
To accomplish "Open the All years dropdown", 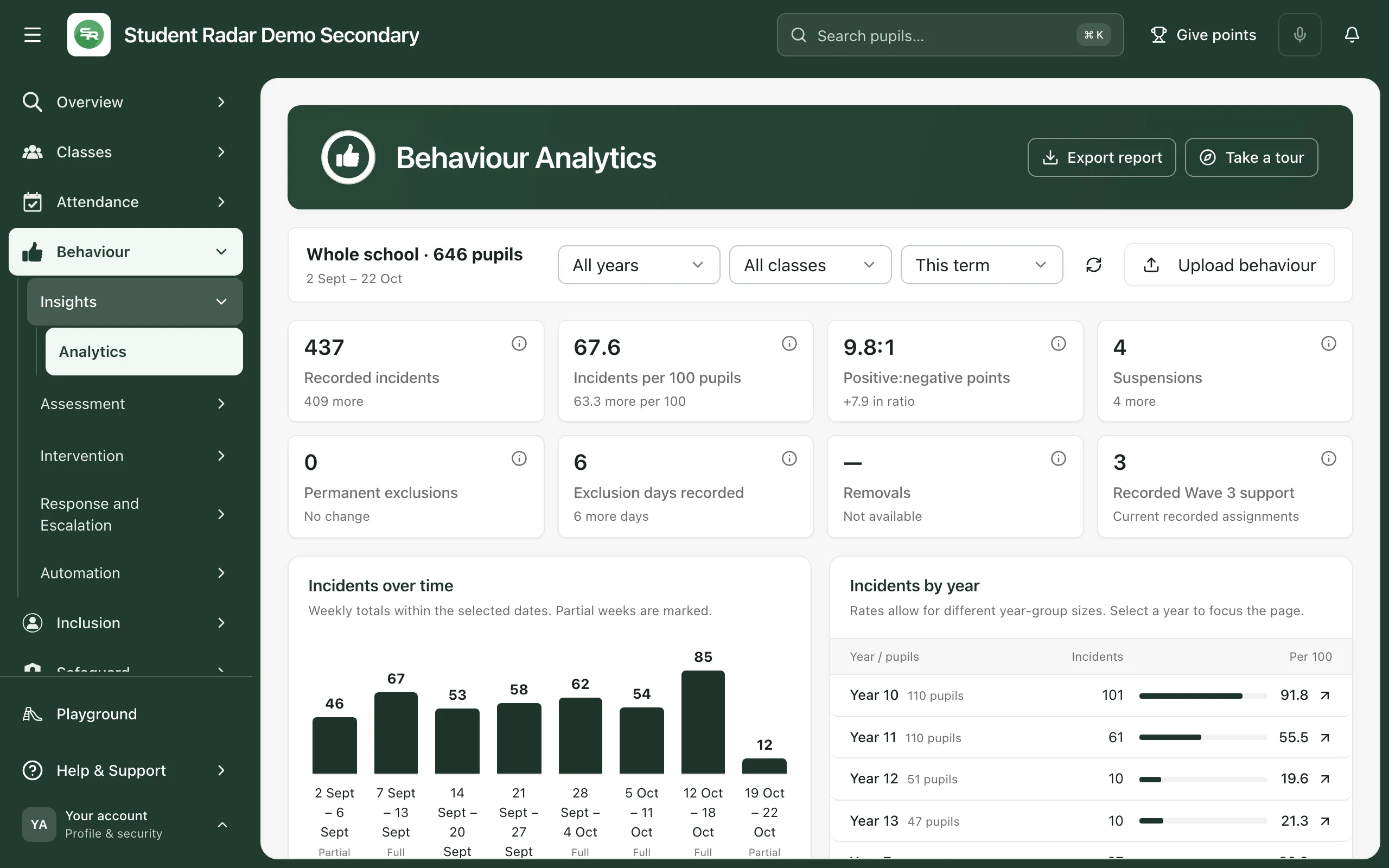I will coord(638,265).
